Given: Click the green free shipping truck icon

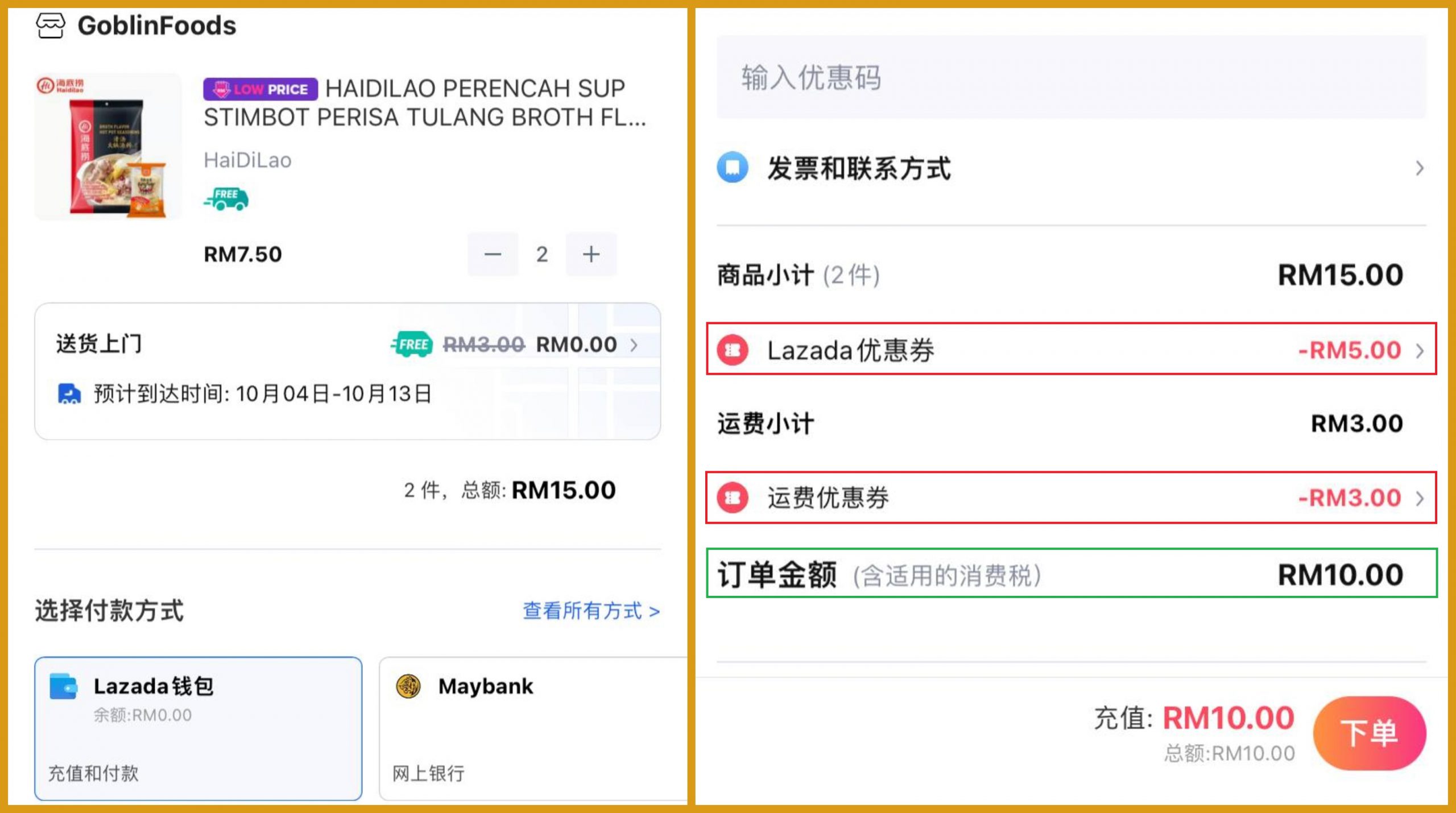Looking at the screenshot, I should pos(226,199).
